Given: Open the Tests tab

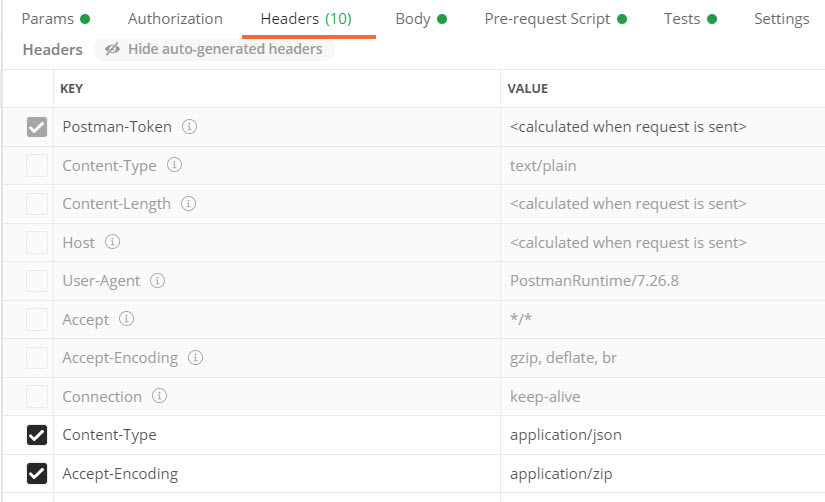Looking at the screenshot, I should click(x=690, y=19).
